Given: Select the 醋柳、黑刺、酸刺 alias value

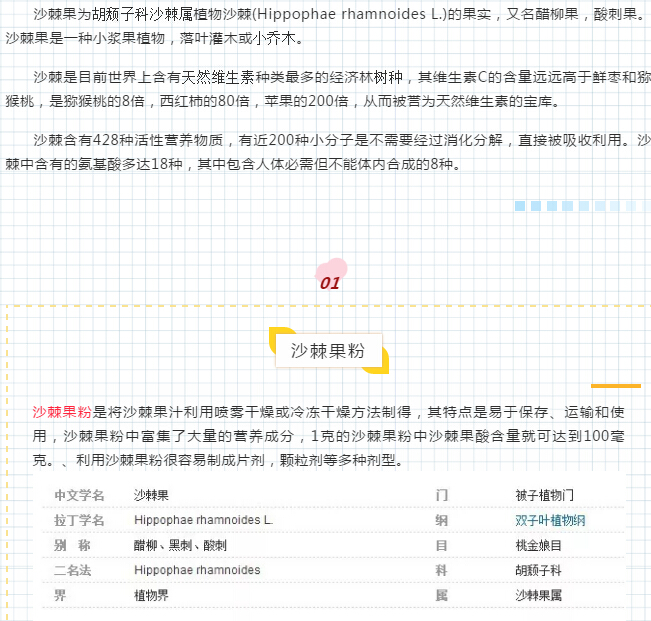Looking at the screenshot, I should pos(180,545).
